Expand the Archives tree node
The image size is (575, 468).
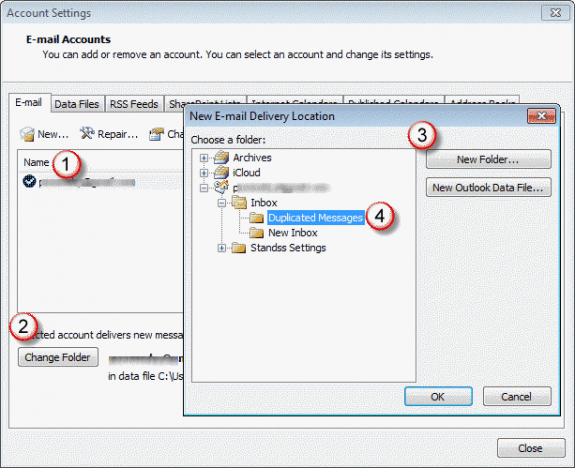coord(204,158)
